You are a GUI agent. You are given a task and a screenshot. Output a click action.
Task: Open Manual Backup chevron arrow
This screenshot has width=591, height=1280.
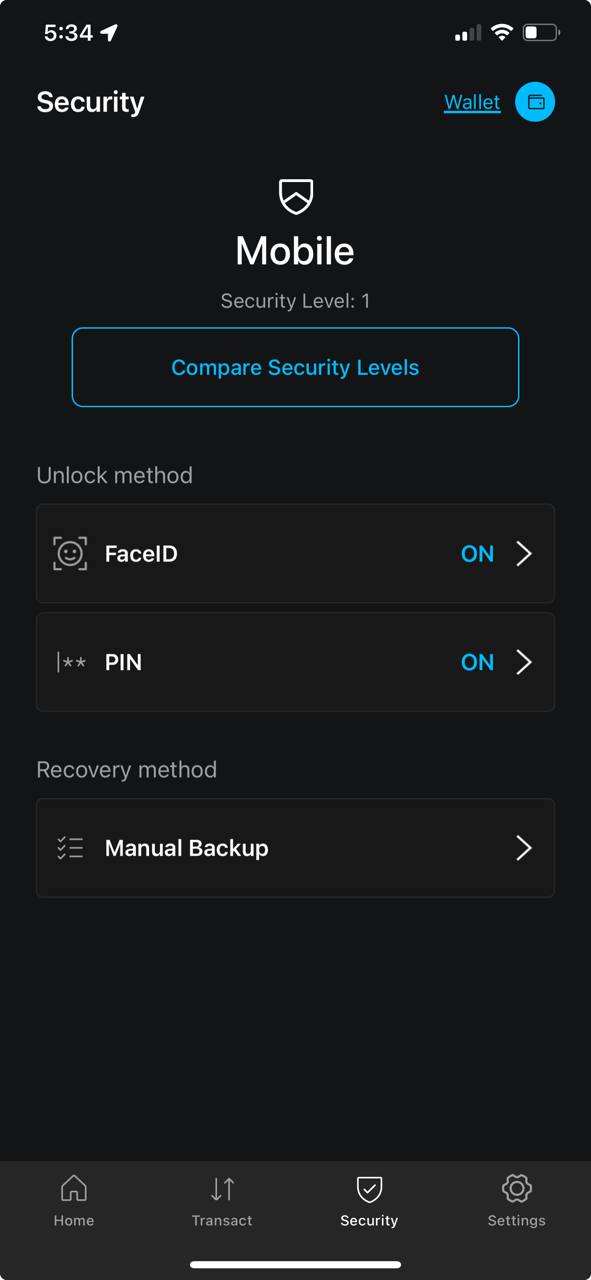coord(524,848)
